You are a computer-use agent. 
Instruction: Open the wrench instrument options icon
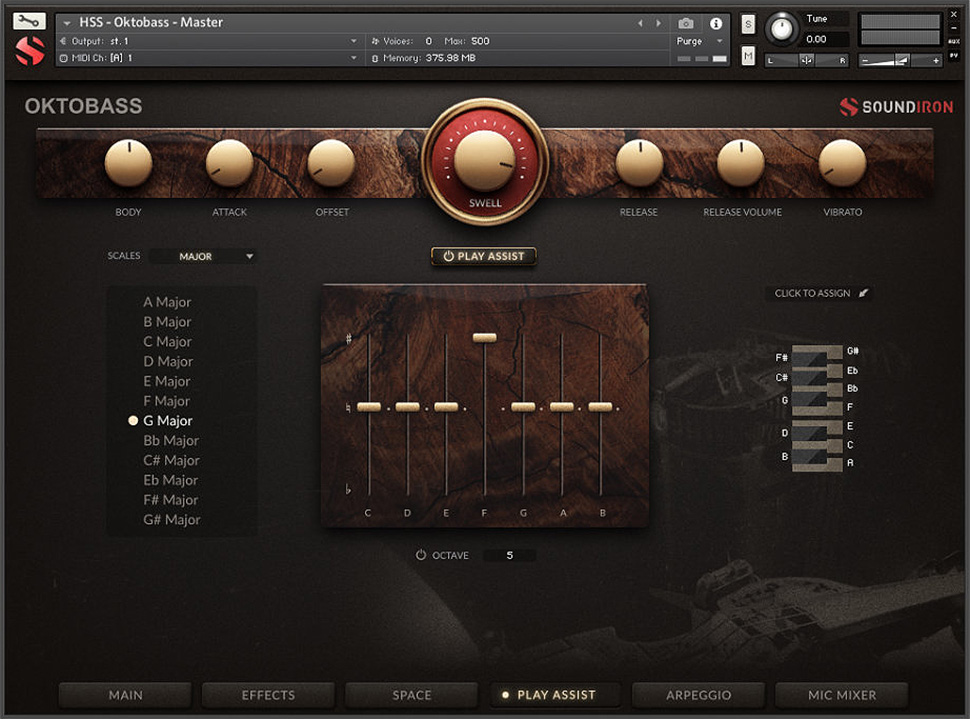(29, 21)
